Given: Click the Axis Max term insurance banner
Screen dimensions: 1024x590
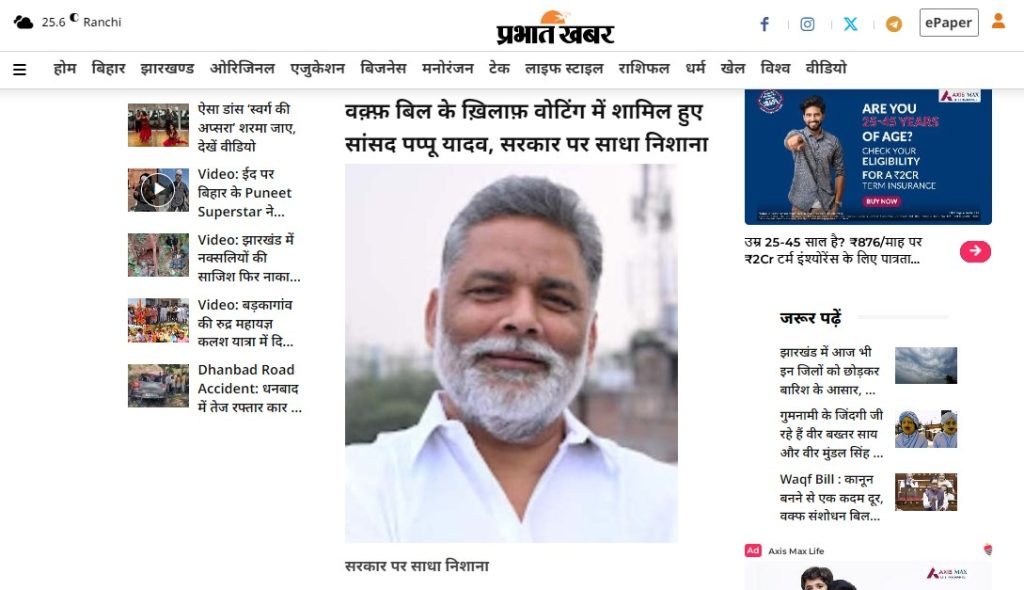Looking at the screenshot, I should [x=868, y=157].
